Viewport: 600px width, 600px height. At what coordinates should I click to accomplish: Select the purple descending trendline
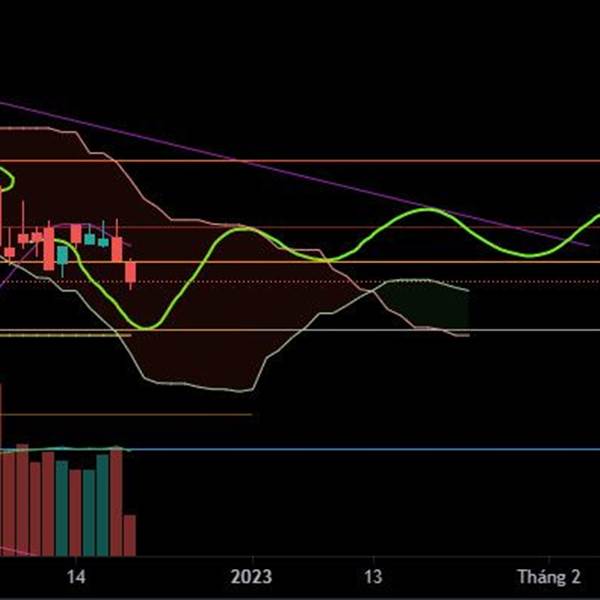(295, 174)
